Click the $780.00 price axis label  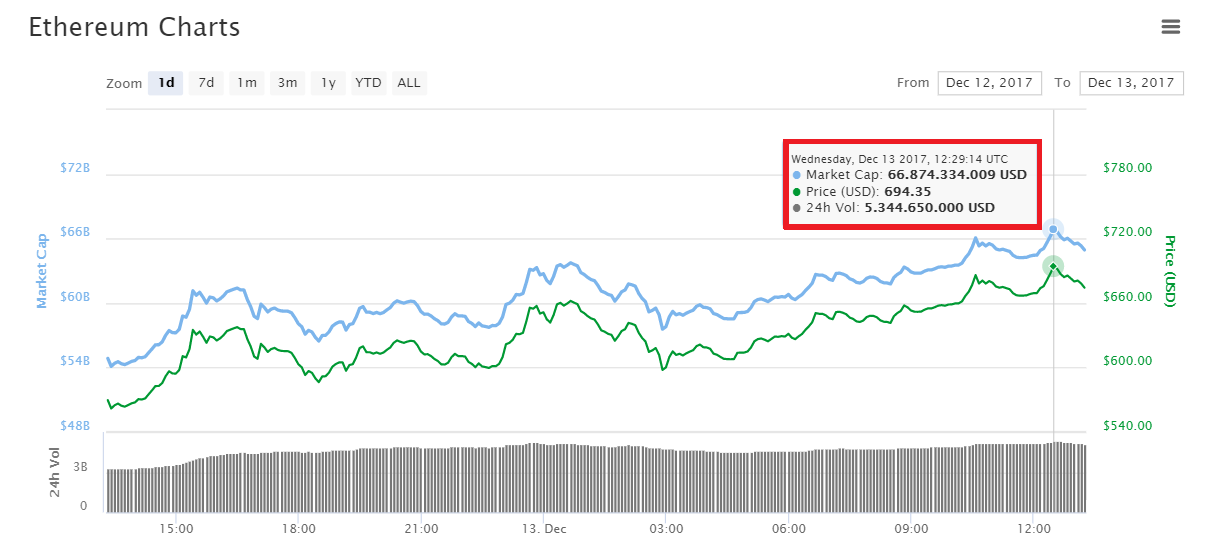point(1127,168)
